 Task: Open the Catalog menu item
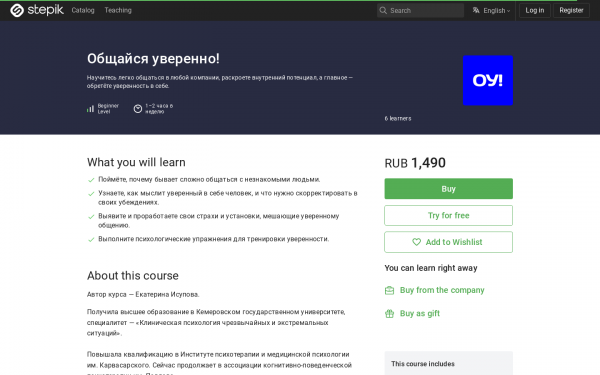point(83,10)
